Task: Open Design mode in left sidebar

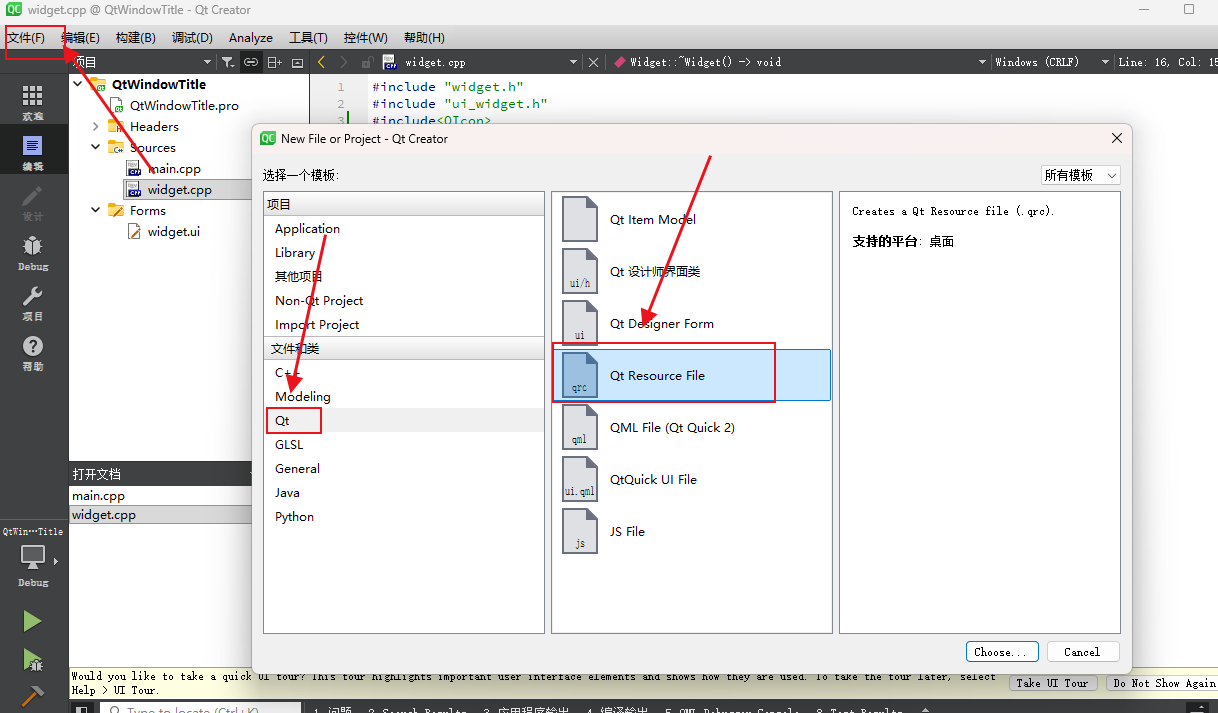Action: click(x=33, y=203)
